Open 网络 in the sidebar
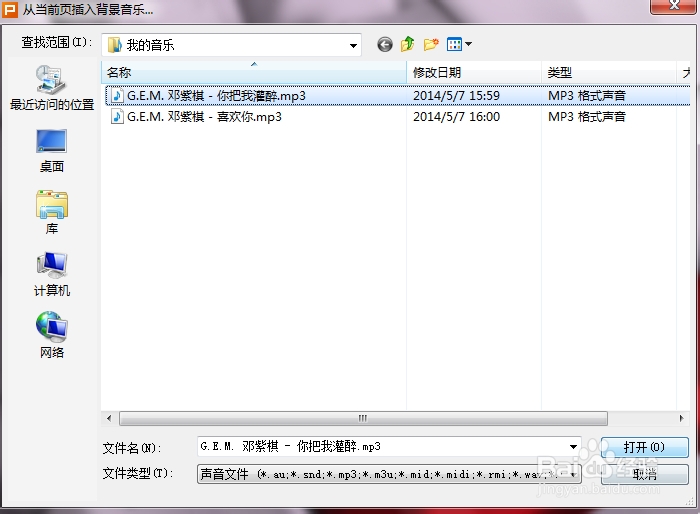The width and height of the screenshot is (700, 514). click(x=52, y=335)
